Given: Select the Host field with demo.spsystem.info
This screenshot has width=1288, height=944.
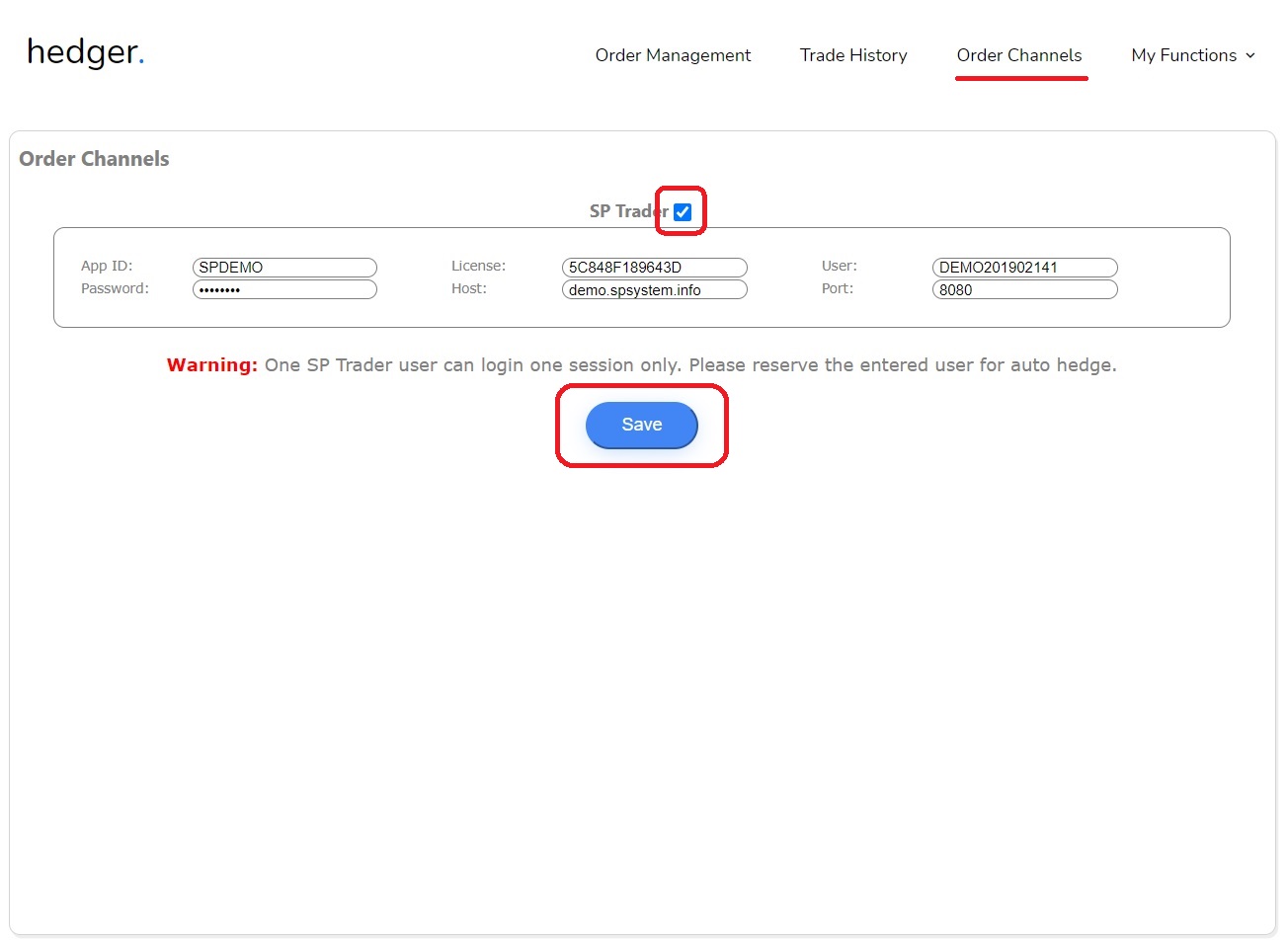Looking at the screenshot, I should click(654, 289).
